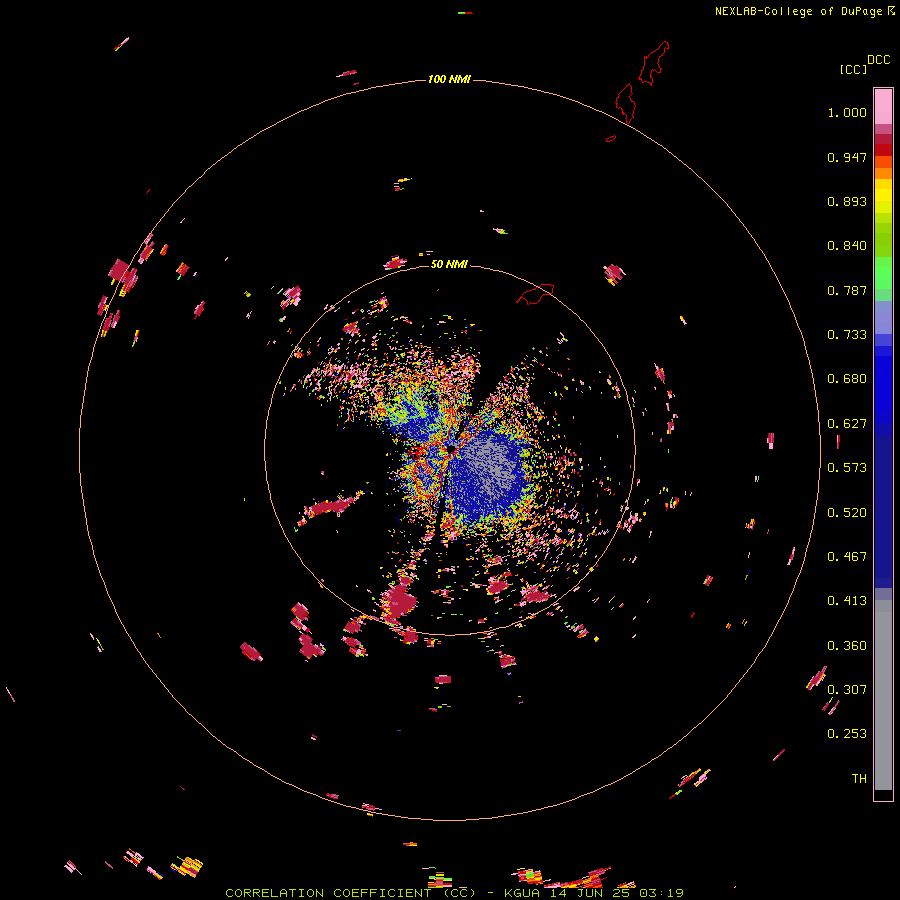The image size is (900, 900).
Task: Click the 1.000 scale value
Action: pyautogui.click(x=847, y=112)
